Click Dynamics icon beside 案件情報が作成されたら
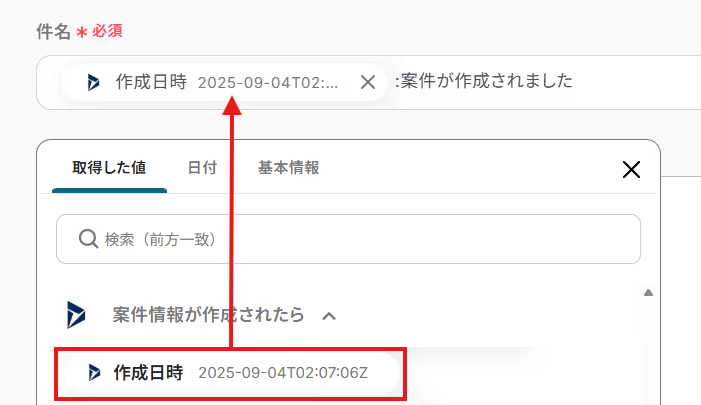Viewport: 701px width, 405px height. [76, 315]
